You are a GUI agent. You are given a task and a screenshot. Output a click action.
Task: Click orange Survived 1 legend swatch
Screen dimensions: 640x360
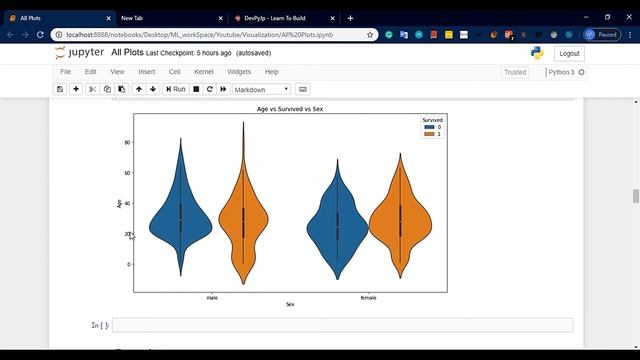point(429,134)
